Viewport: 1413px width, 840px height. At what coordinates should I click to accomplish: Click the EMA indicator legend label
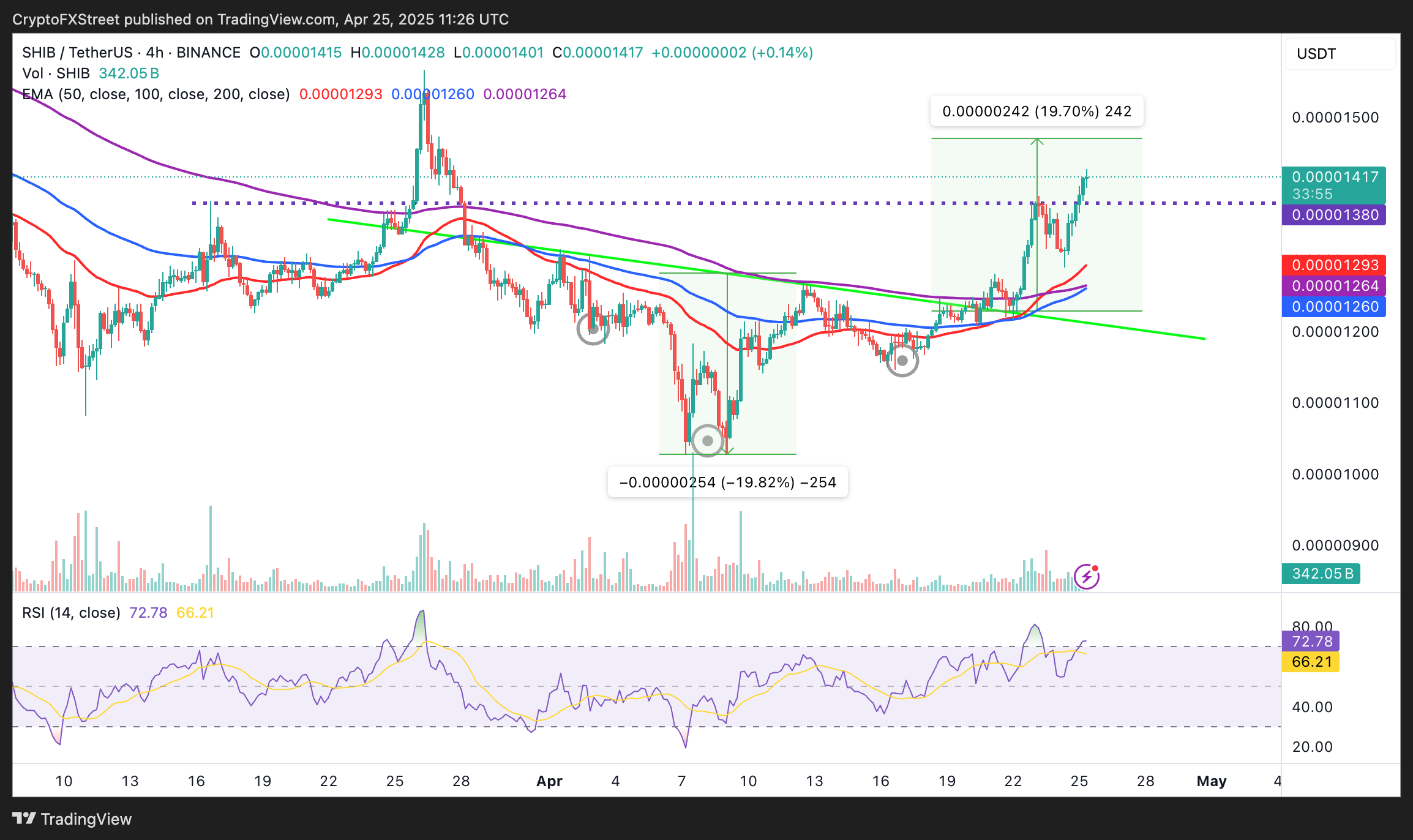coord(156,94)
